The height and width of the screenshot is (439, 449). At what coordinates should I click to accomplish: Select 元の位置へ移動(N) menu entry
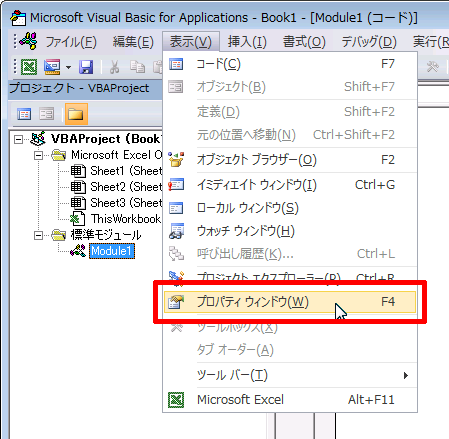click(x=290, y=135)
